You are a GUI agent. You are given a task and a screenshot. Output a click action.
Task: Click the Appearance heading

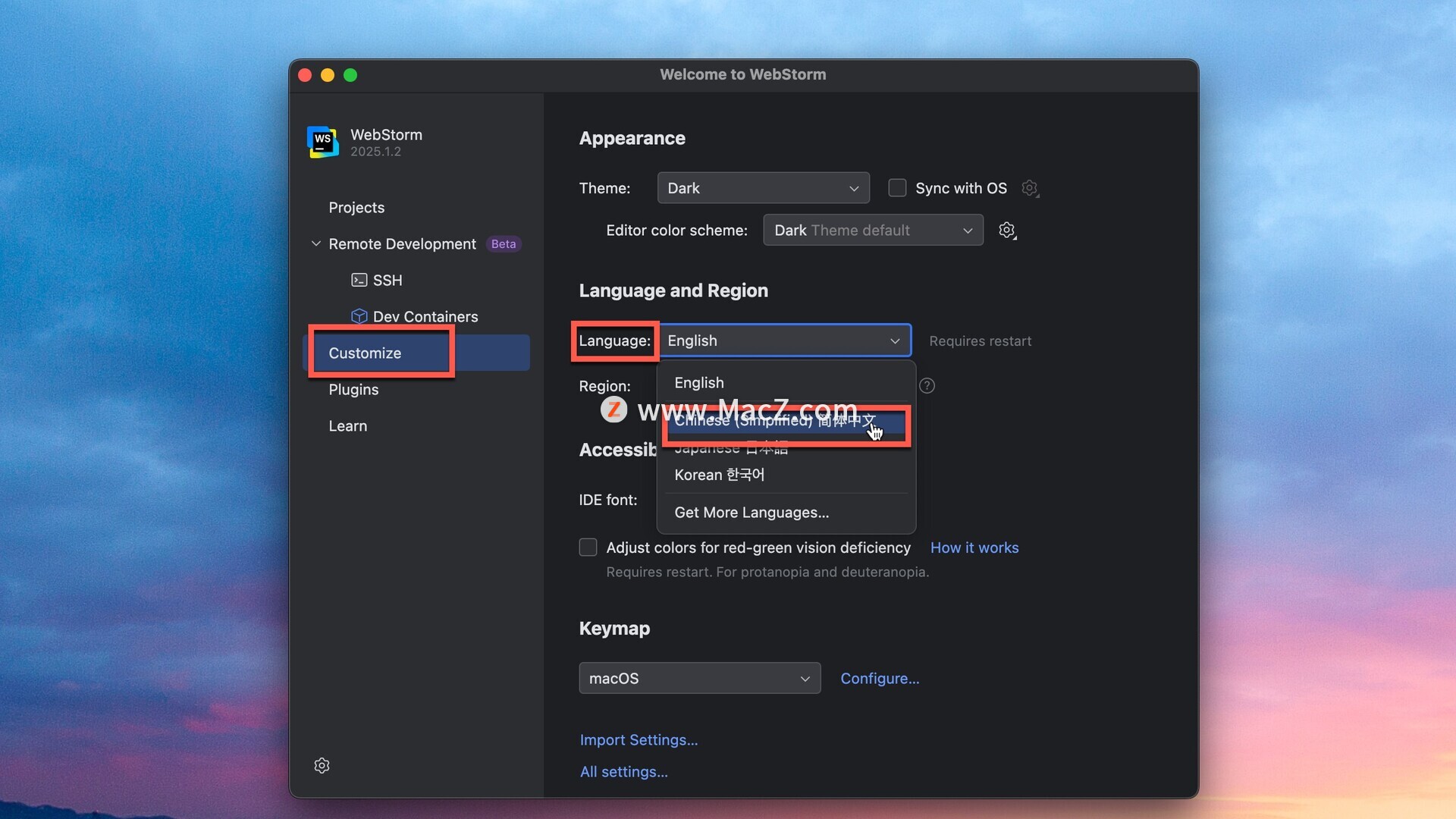pos(632,138)
